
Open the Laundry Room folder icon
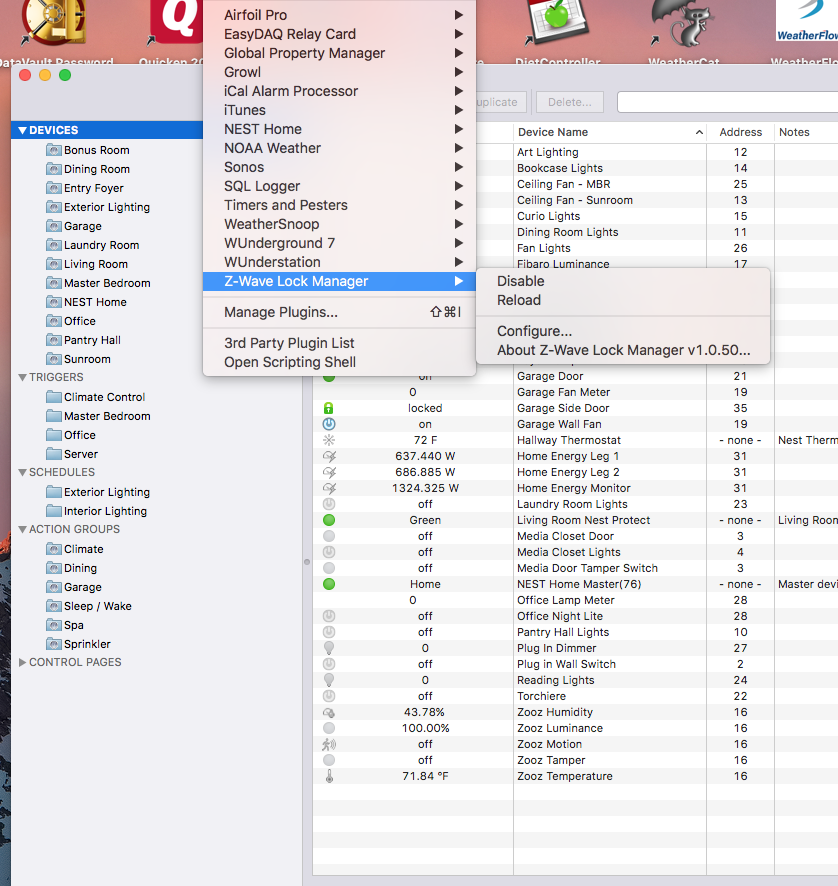pos(54,245)
